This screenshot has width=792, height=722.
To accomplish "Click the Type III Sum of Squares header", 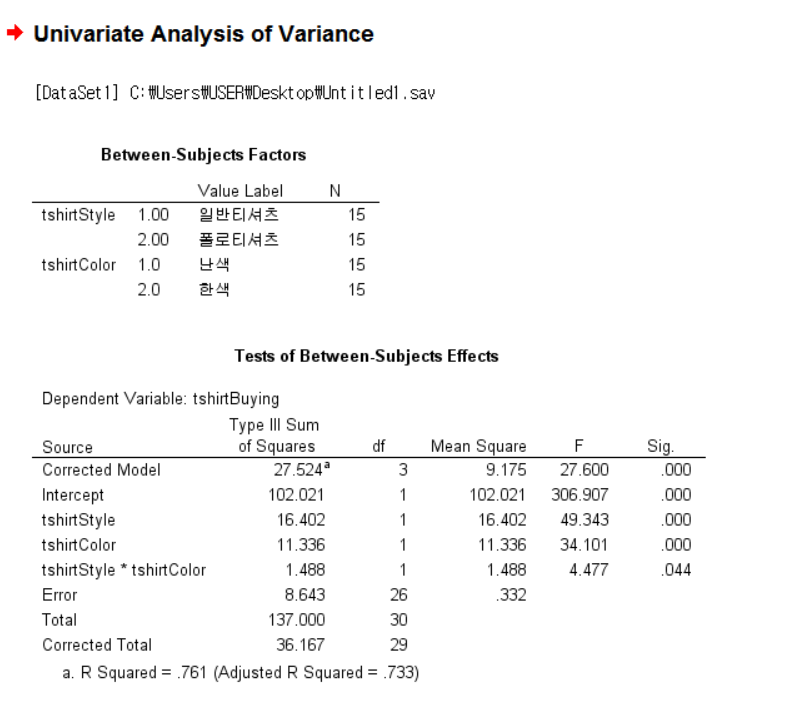I will point(274,436).
